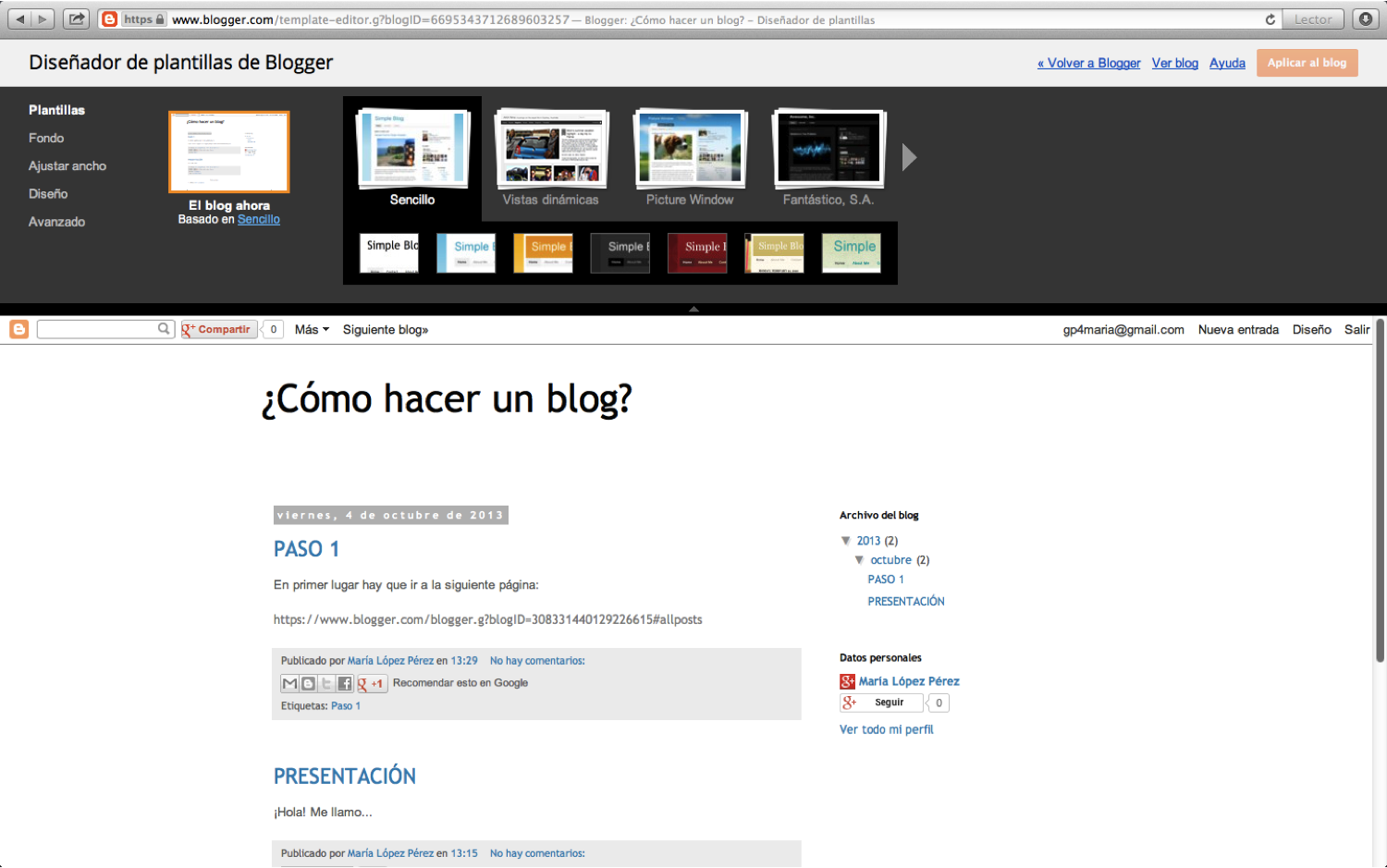Screen dimensions: 1387x868
Task: Collapse the template designer panel arrow
Action: pyautogui.click(x=693, y=309)
